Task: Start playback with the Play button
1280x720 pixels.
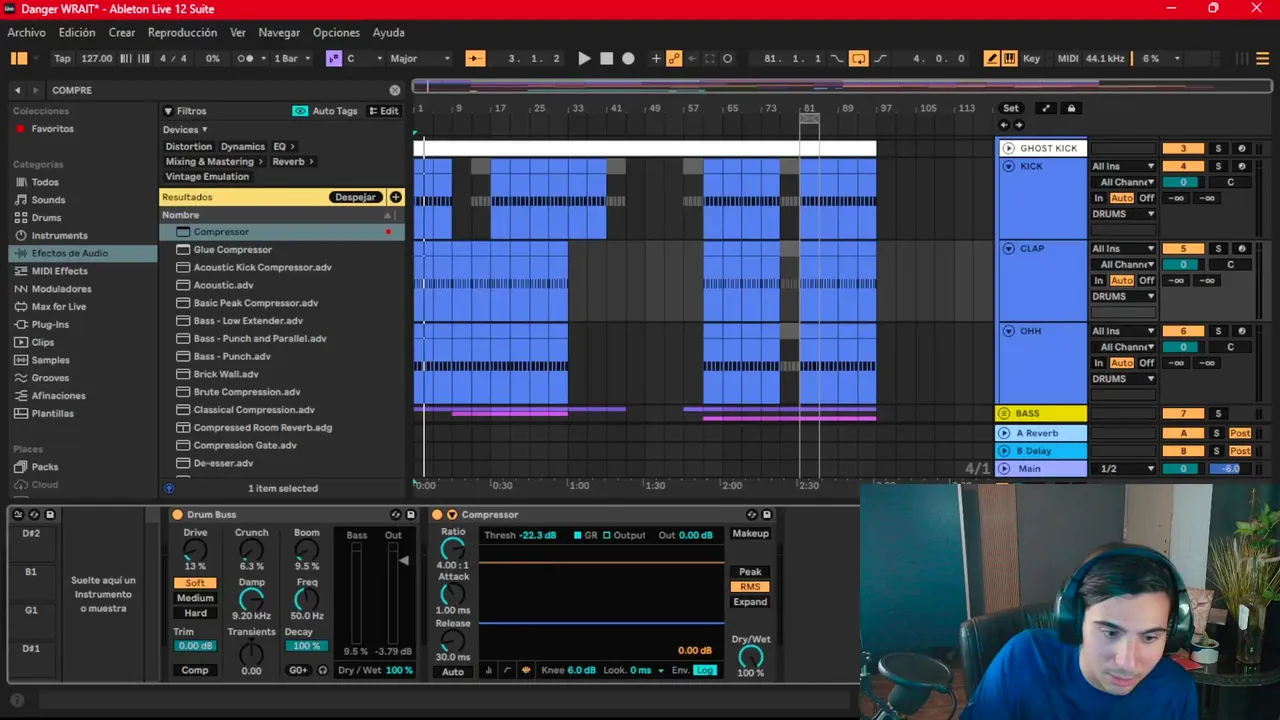Action: 584,59
